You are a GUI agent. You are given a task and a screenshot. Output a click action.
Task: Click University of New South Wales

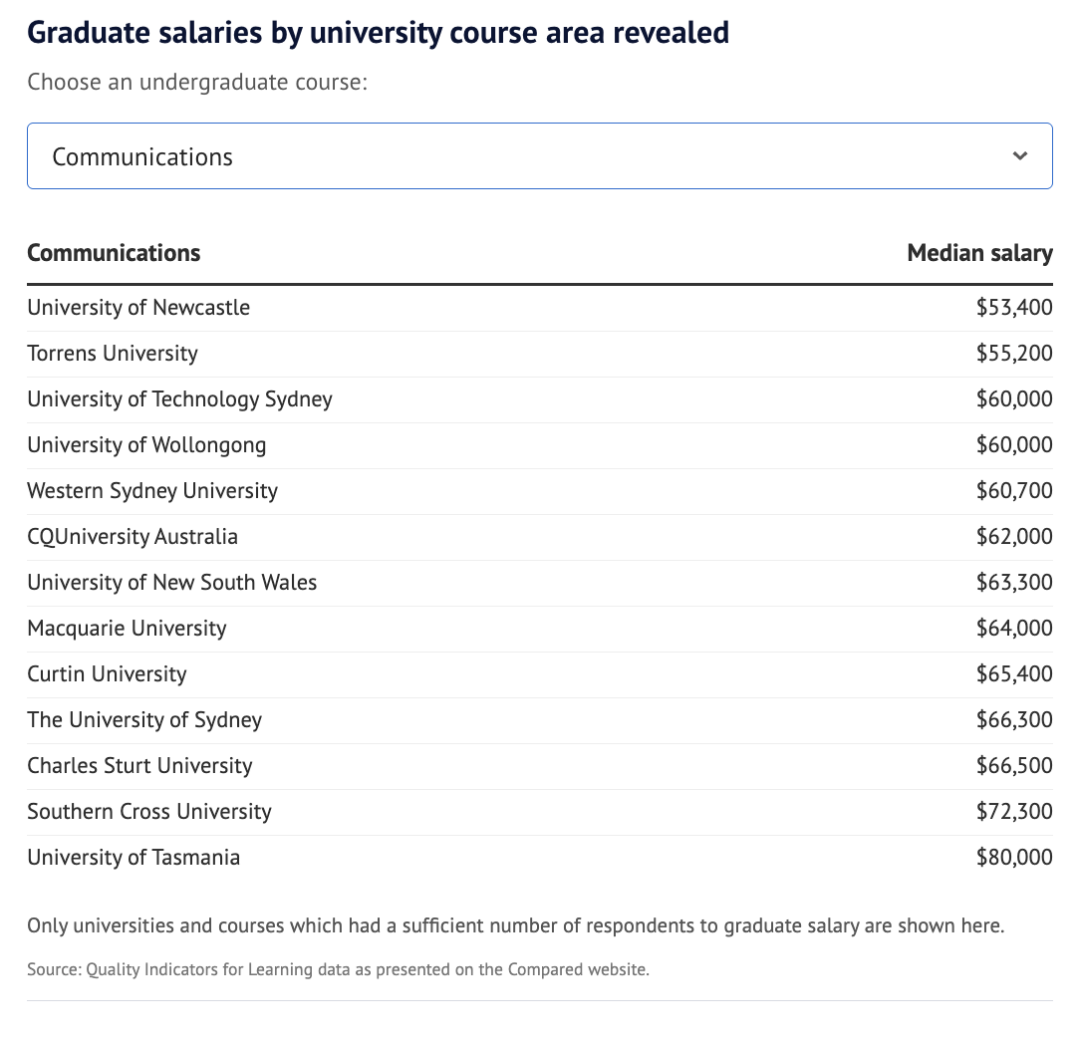click(x=172, y=583)
